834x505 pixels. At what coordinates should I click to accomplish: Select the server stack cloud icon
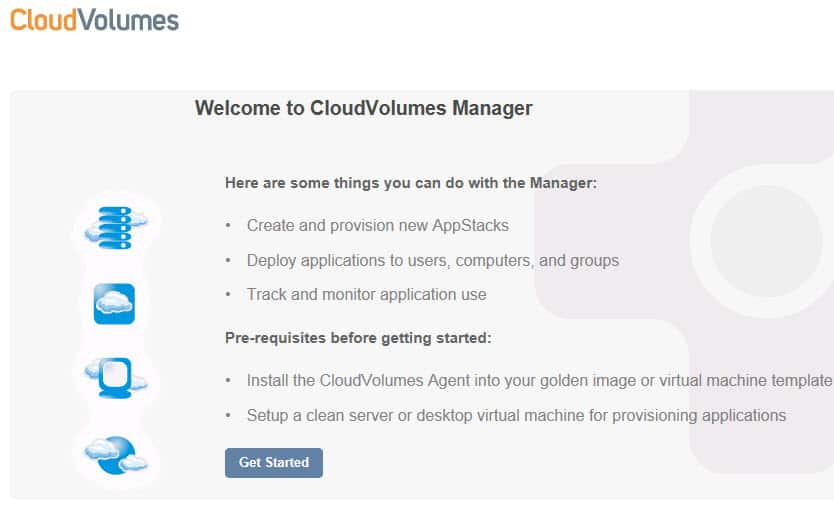(x=116, y=228)
